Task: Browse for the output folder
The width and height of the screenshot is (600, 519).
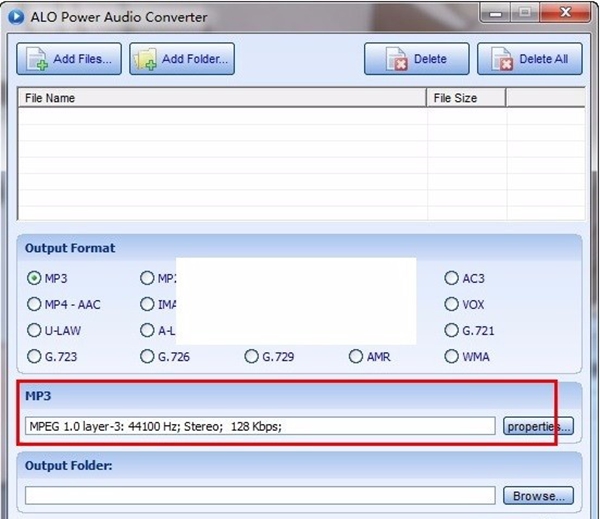Action: [x=538, y=496]
